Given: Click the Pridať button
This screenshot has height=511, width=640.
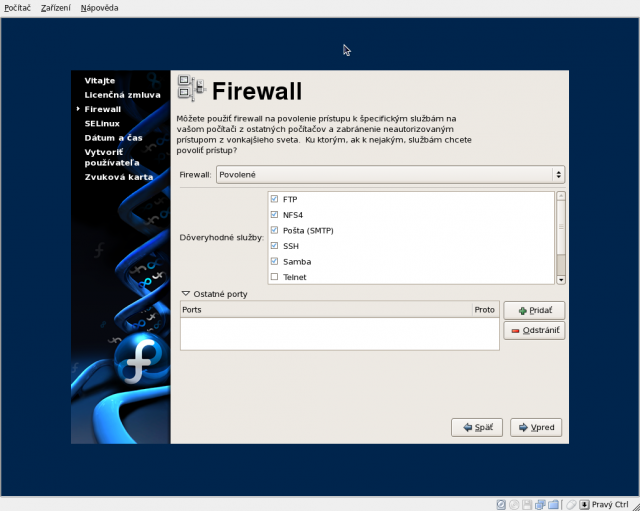Looking at the screenshot, I should (x=534, y=311).
